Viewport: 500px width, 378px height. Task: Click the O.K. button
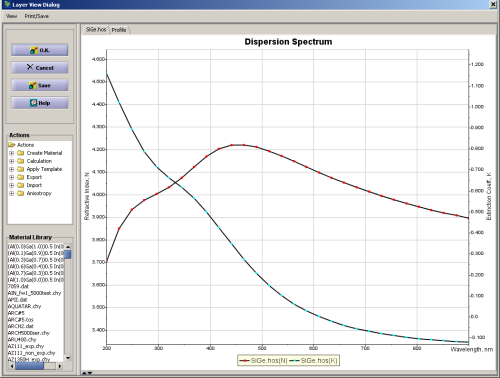[40, 50]
